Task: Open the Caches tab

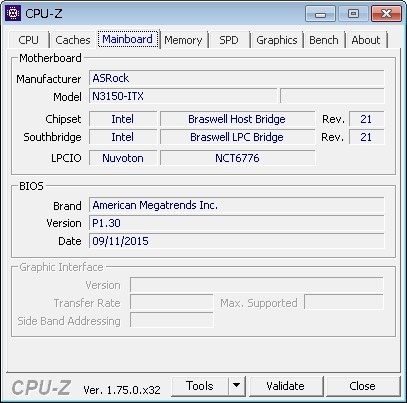Action: 73,40
